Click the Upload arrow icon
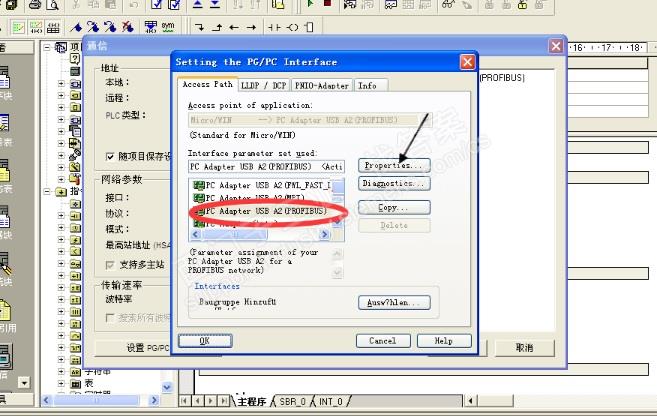The image size is (657, 416). (x=197, y=5)
